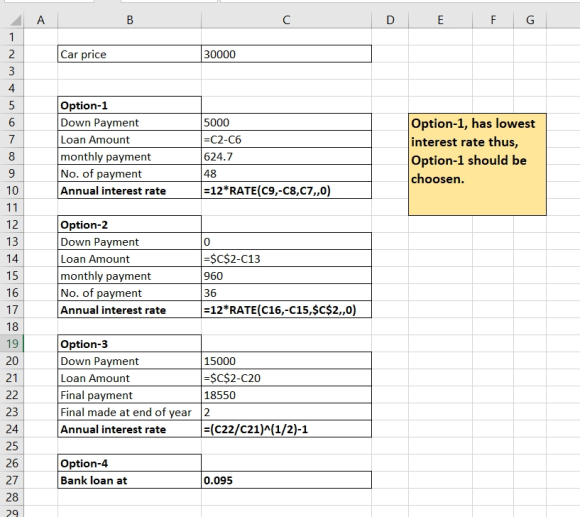This screenshot has width=580, height=517.
Task: Click cell with formula =C2-C6
Action: tap(286, 139)
